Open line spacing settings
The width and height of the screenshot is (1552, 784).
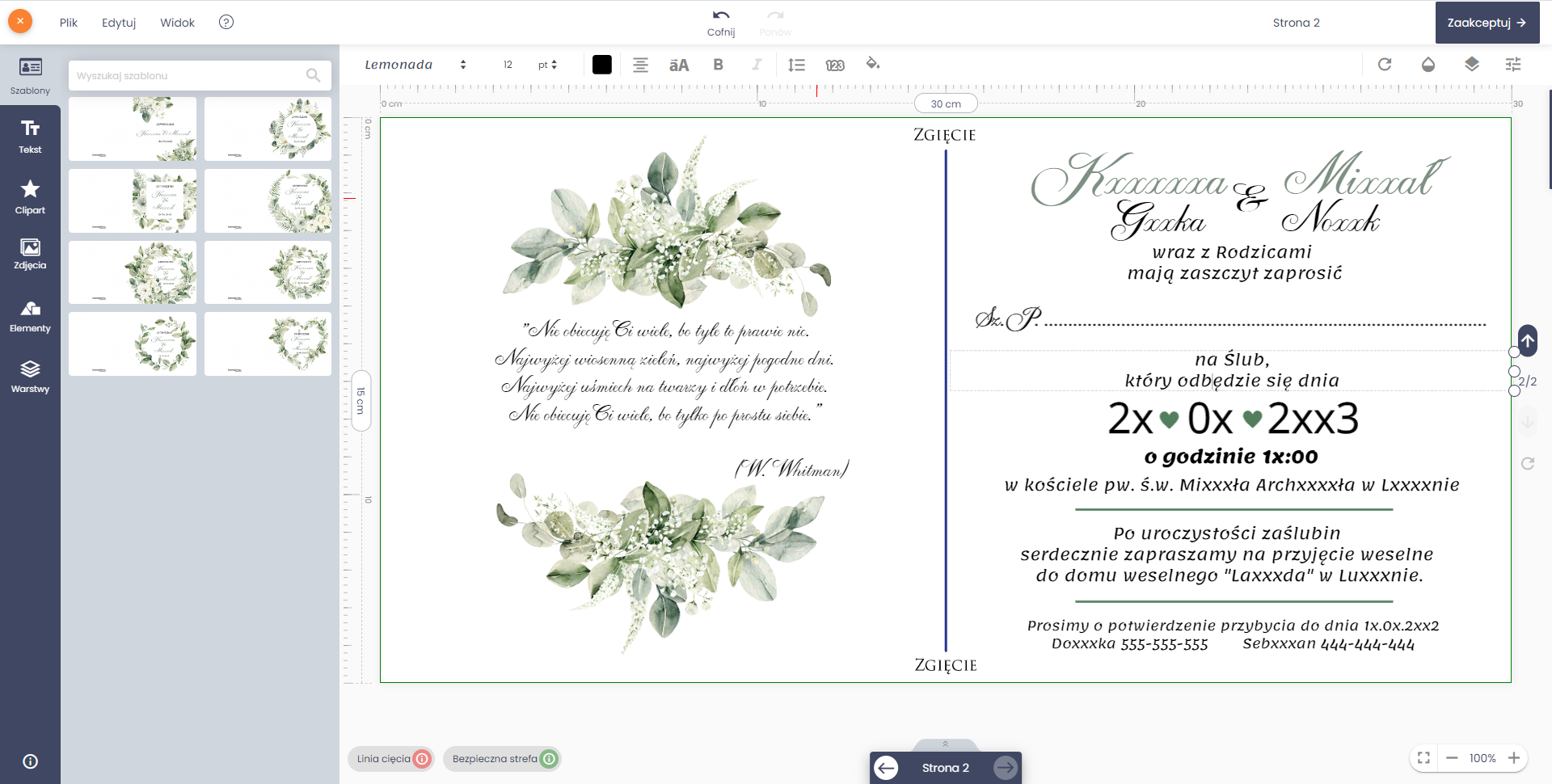[796, 65]
